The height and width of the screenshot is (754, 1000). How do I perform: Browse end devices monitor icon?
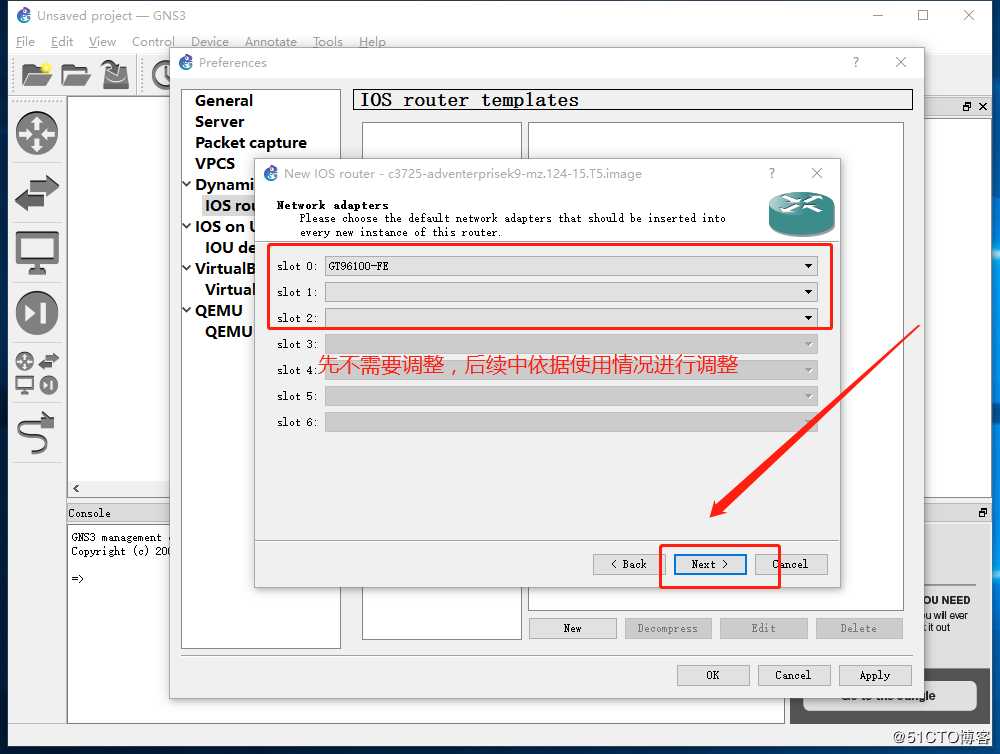(x=37, y=253)
